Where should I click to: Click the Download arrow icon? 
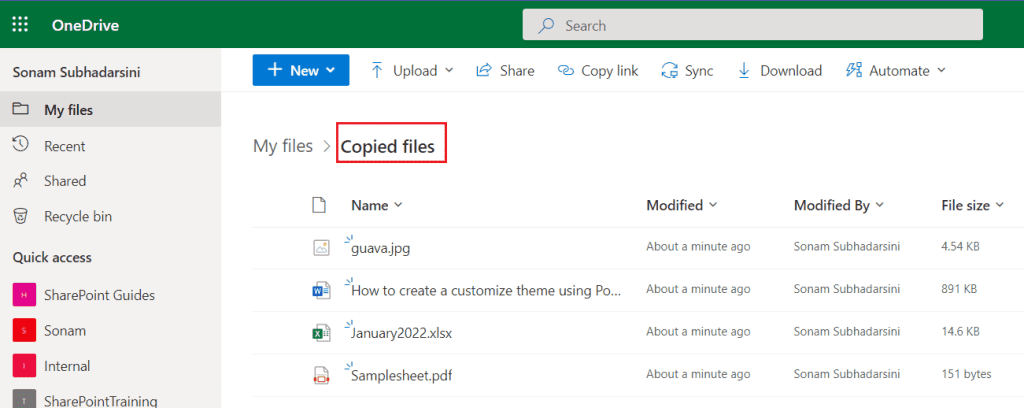coord(744,71)
